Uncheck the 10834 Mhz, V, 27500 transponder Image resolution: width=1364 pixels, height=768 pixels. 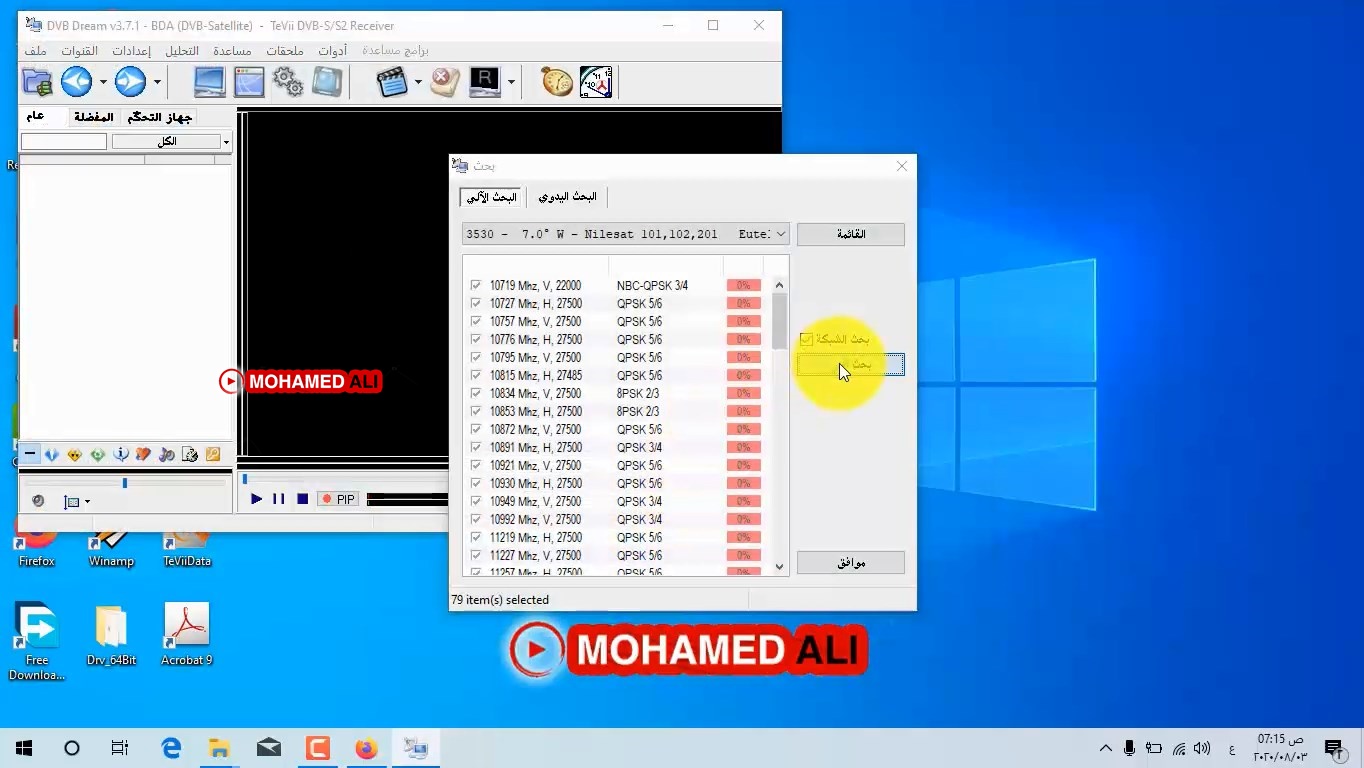pos(476,394)
